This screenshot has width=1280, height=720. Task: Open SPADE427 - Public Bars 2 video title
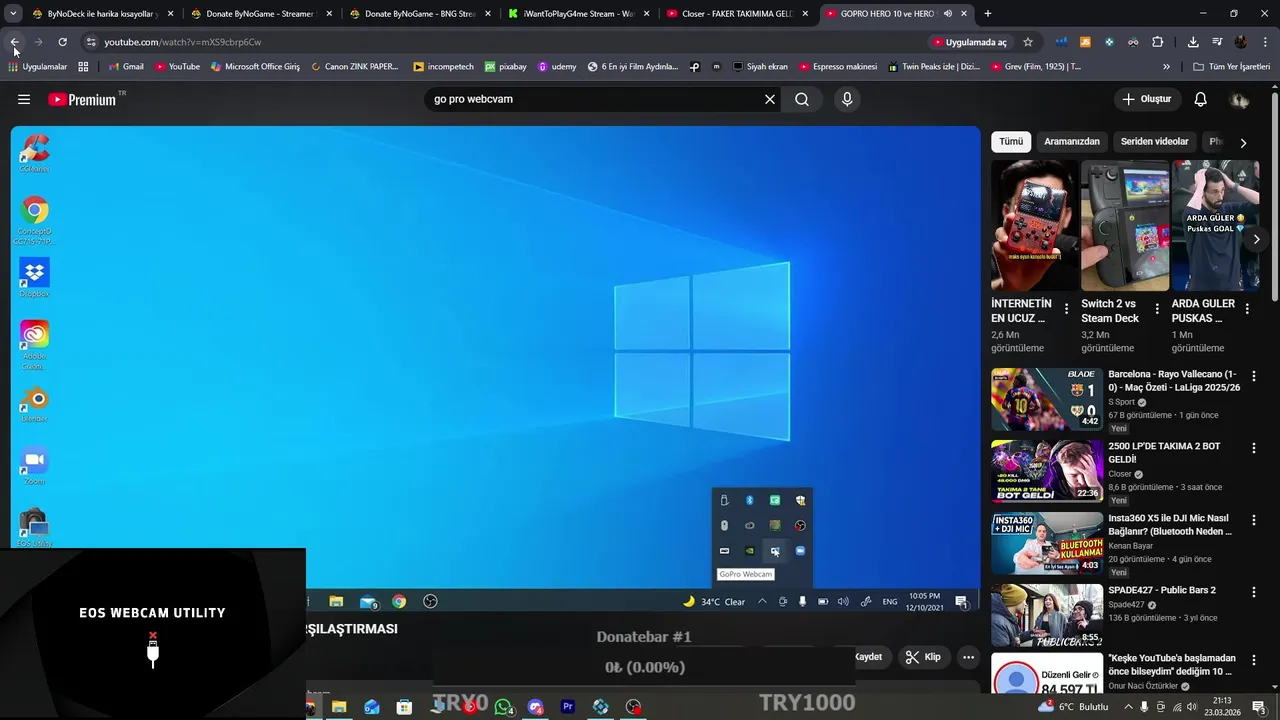(x=1162, y=590)
